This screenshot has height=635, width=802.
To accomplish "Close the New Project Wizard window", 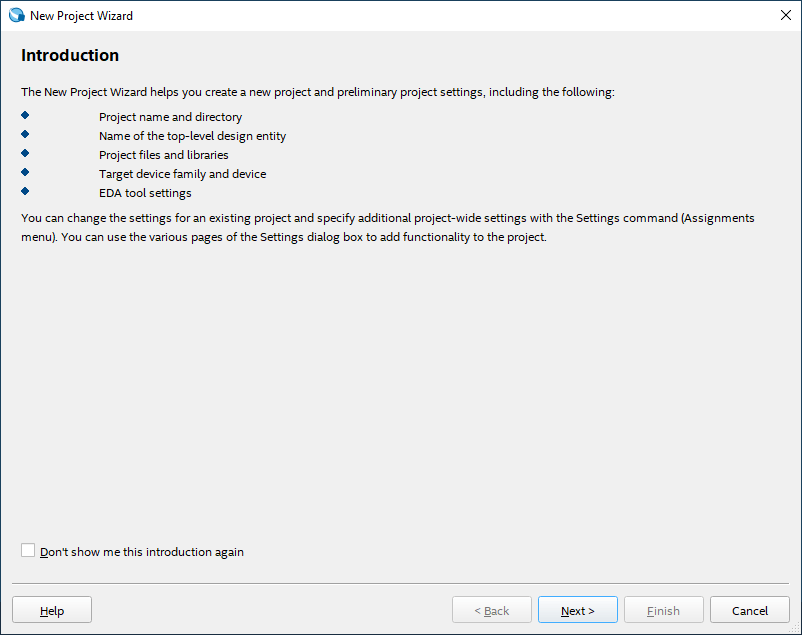I will click(x=785, y=15).
